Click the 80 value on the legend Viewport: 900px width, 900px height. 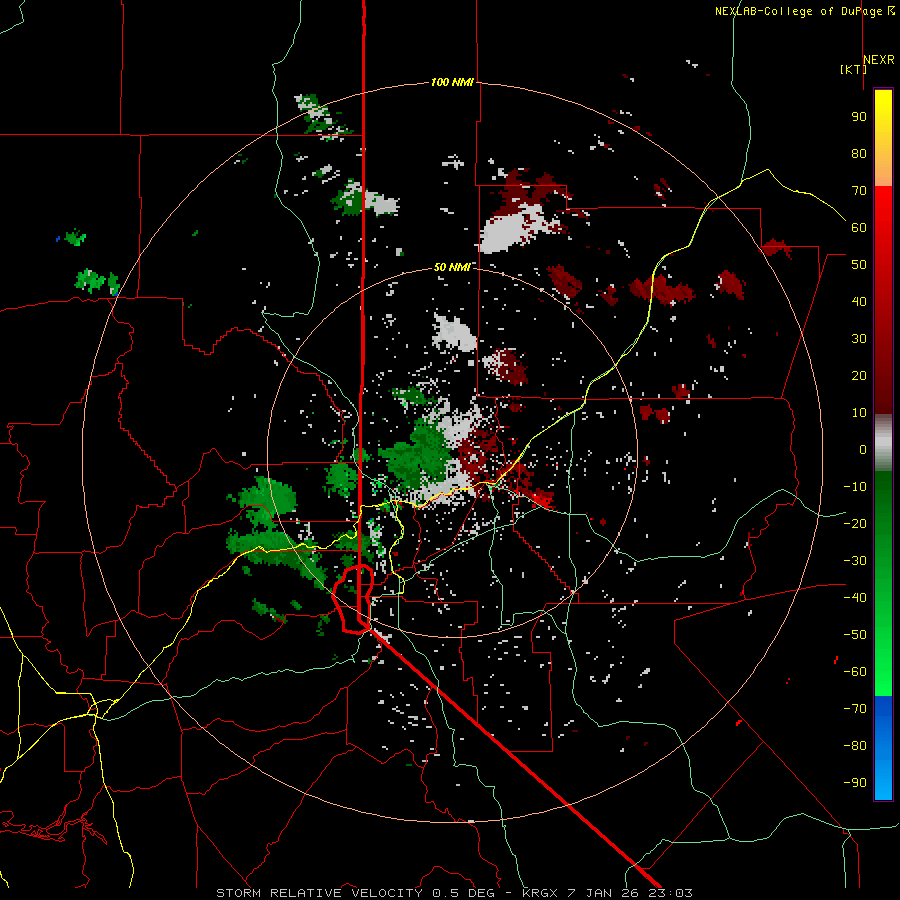(x=859, y=153)
